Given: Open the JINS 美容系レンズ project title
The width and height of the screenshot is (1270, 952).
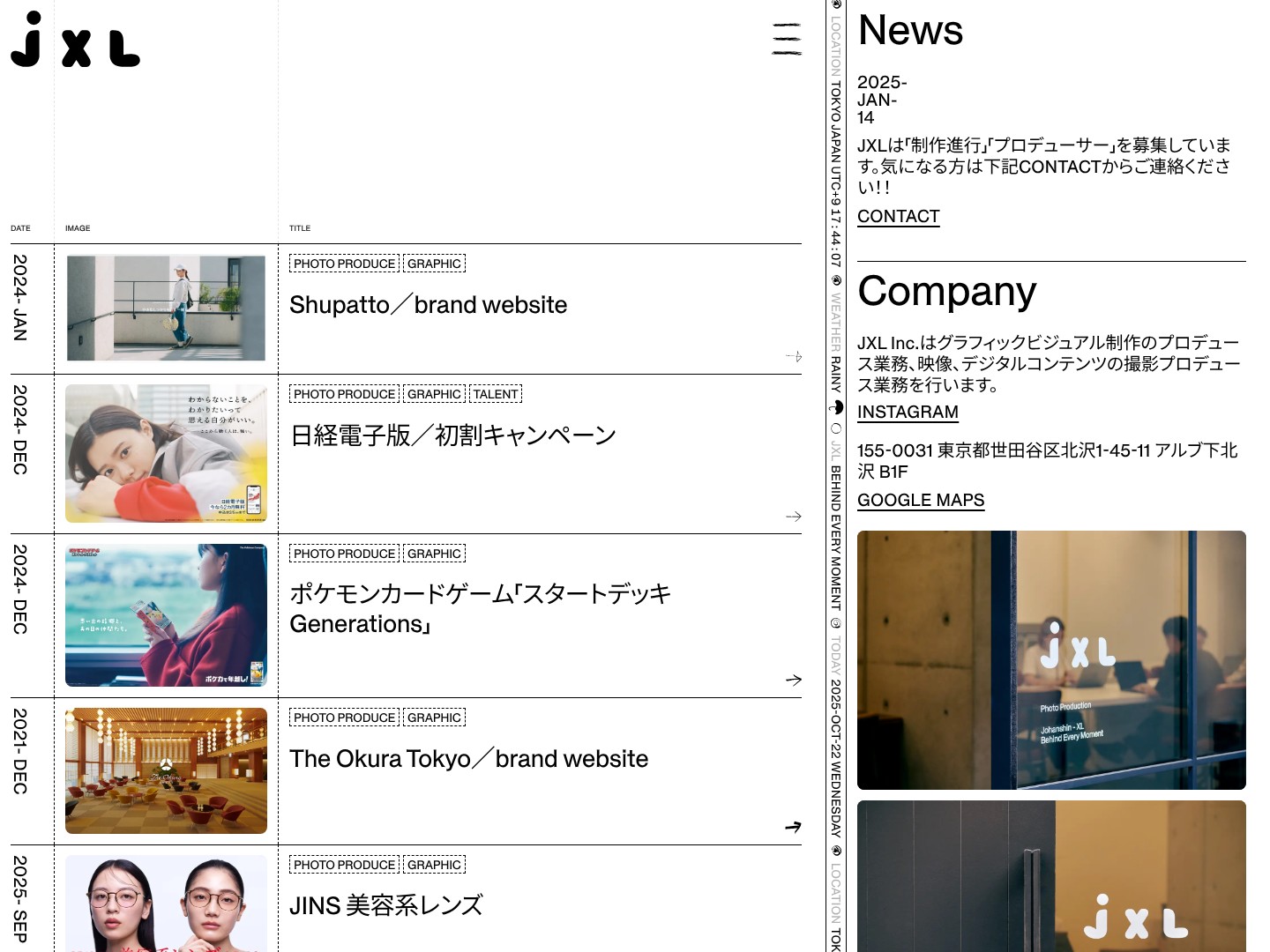Looking at the screenshot, I should coord(386,905).
